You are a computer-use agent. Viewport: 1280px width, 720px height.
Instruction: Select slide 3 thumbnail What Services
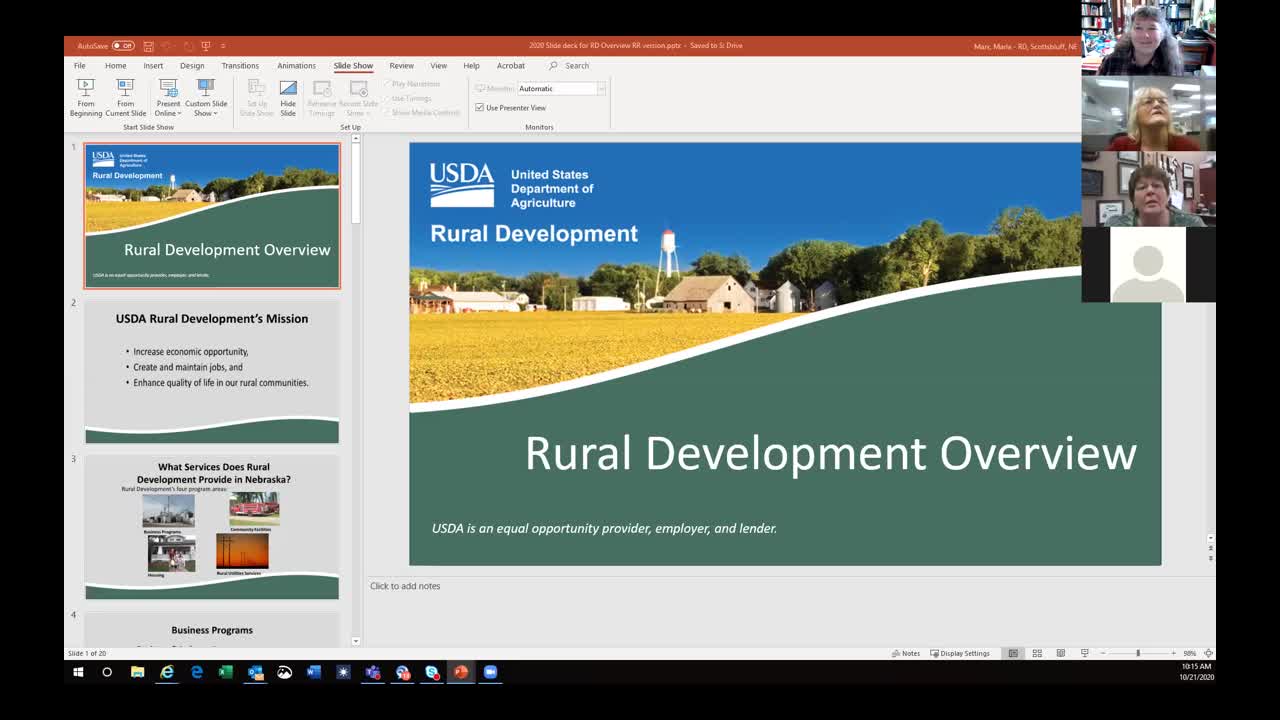pyautogui.click(x=212, y=528)
